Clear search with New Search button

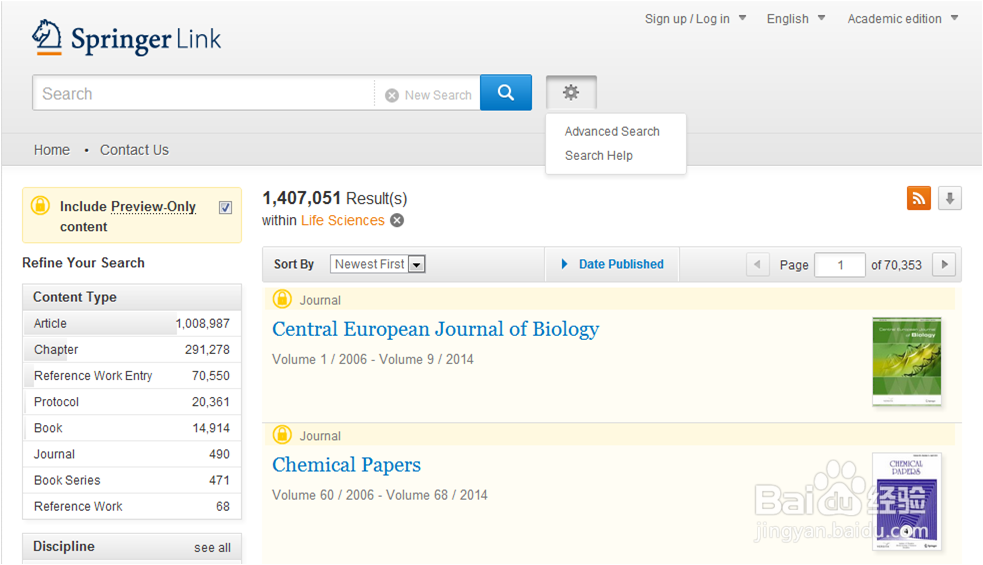[x=428, y=95]
